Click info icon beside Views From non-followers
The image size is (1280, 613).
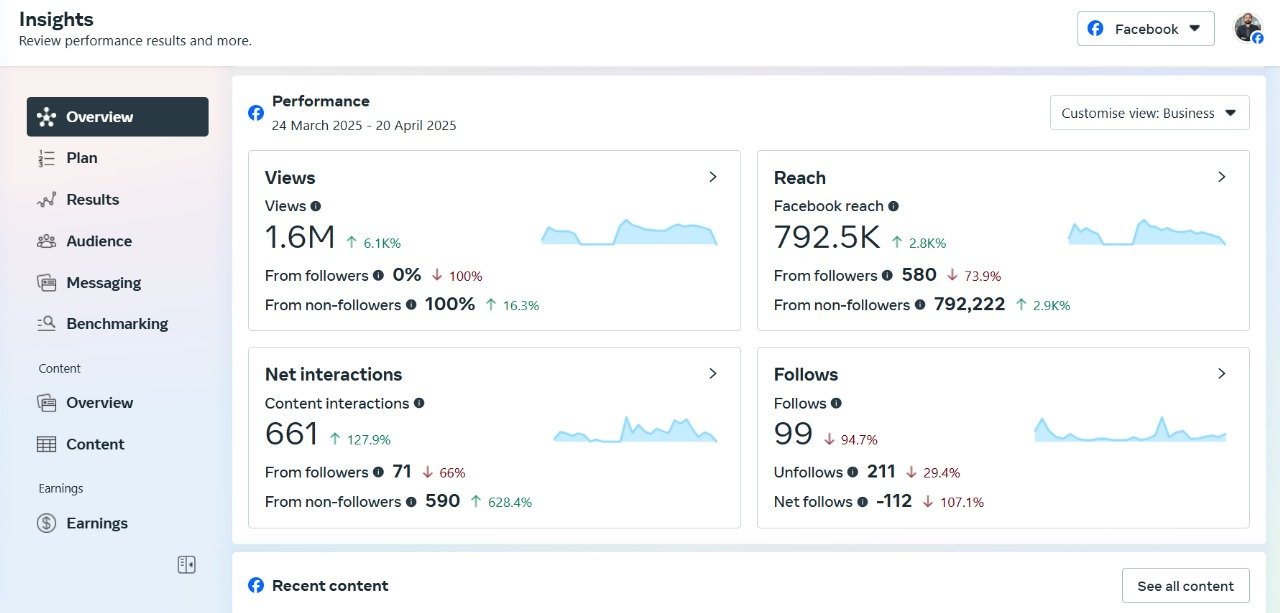coord(411,305)
